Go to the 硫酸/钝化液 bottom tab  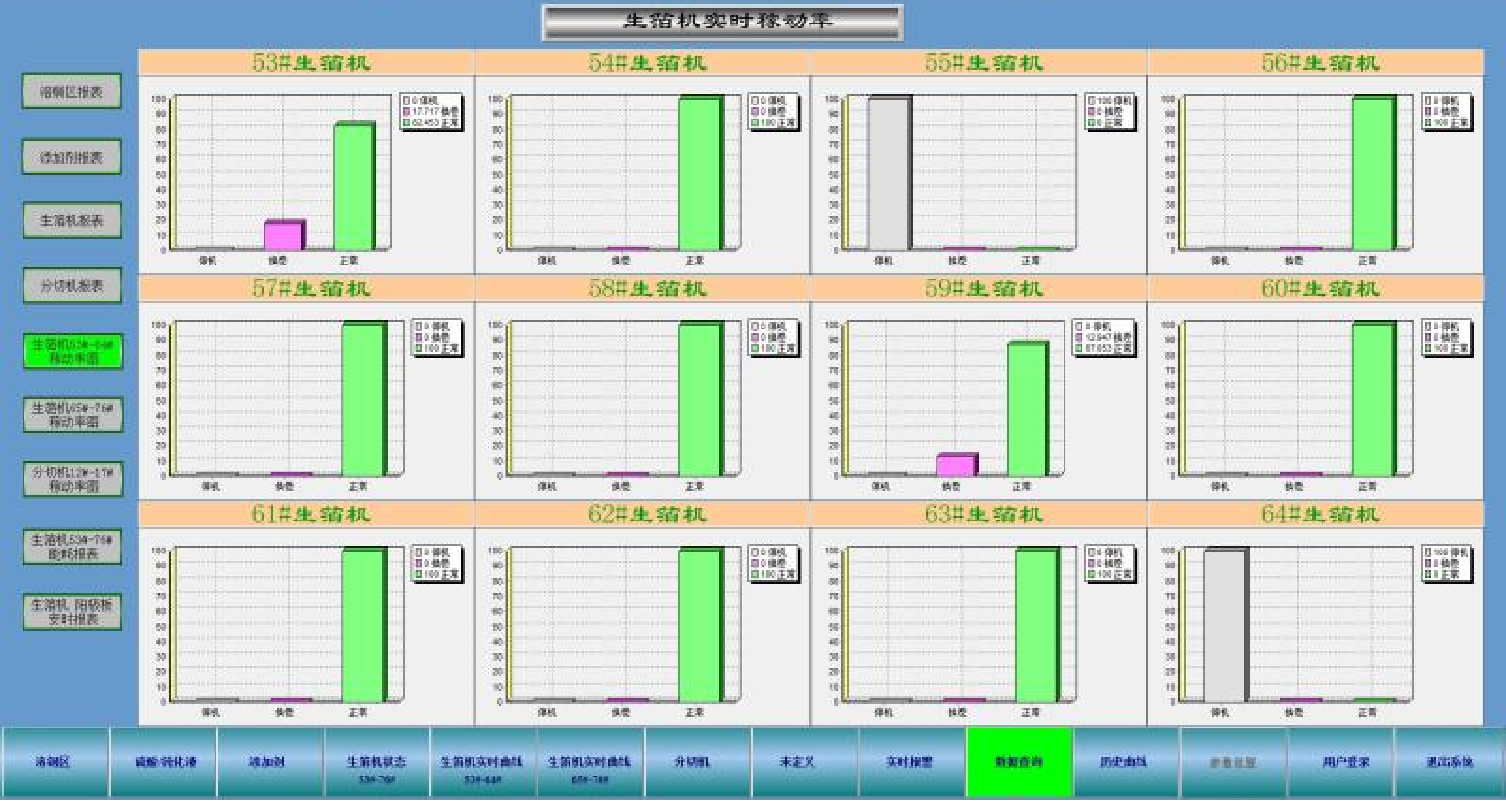pos(162,762)
